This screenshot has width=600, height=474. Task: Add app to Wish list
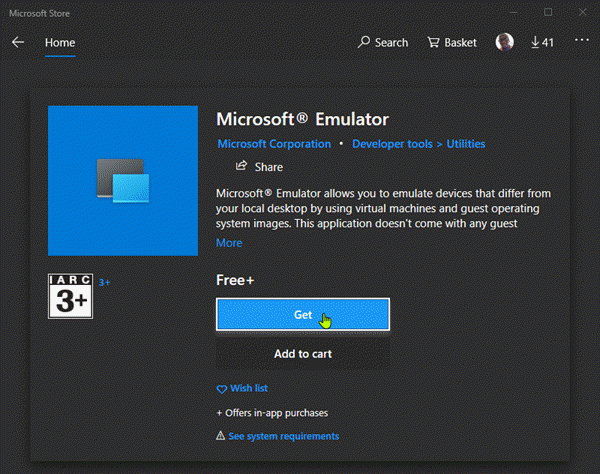click(x=242, y=388)
